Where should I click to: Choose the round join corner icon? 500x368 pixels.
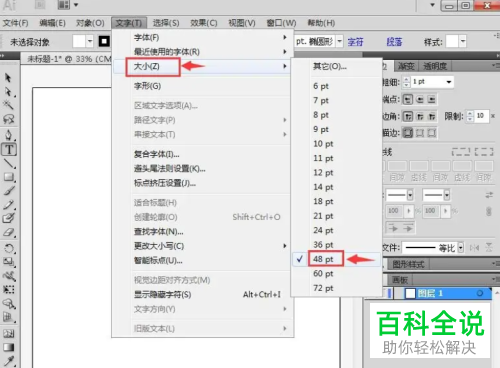(420, 116)
